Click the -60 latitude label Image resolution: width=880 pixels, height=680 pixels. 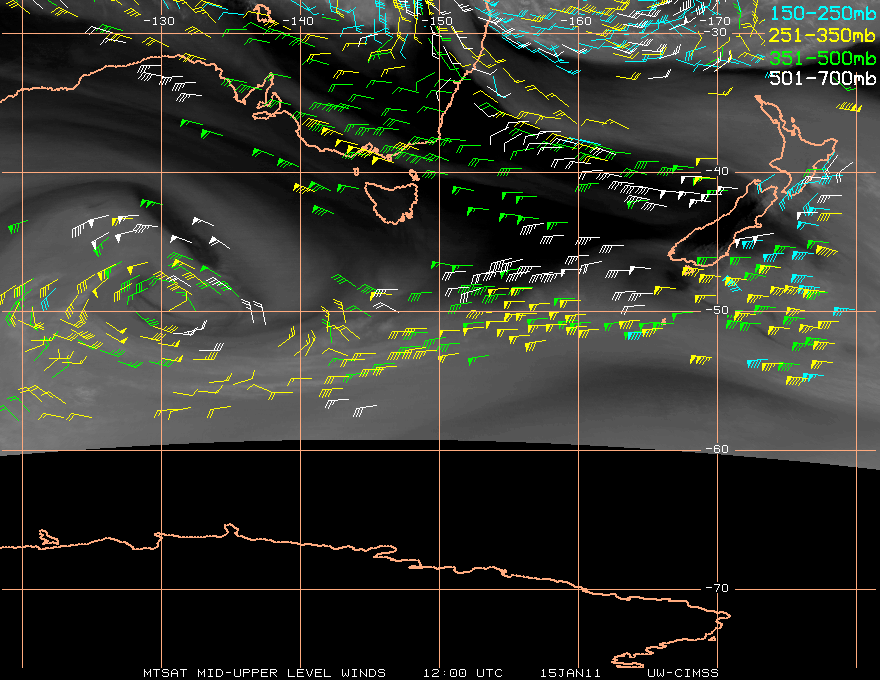[x=717, y=449]
